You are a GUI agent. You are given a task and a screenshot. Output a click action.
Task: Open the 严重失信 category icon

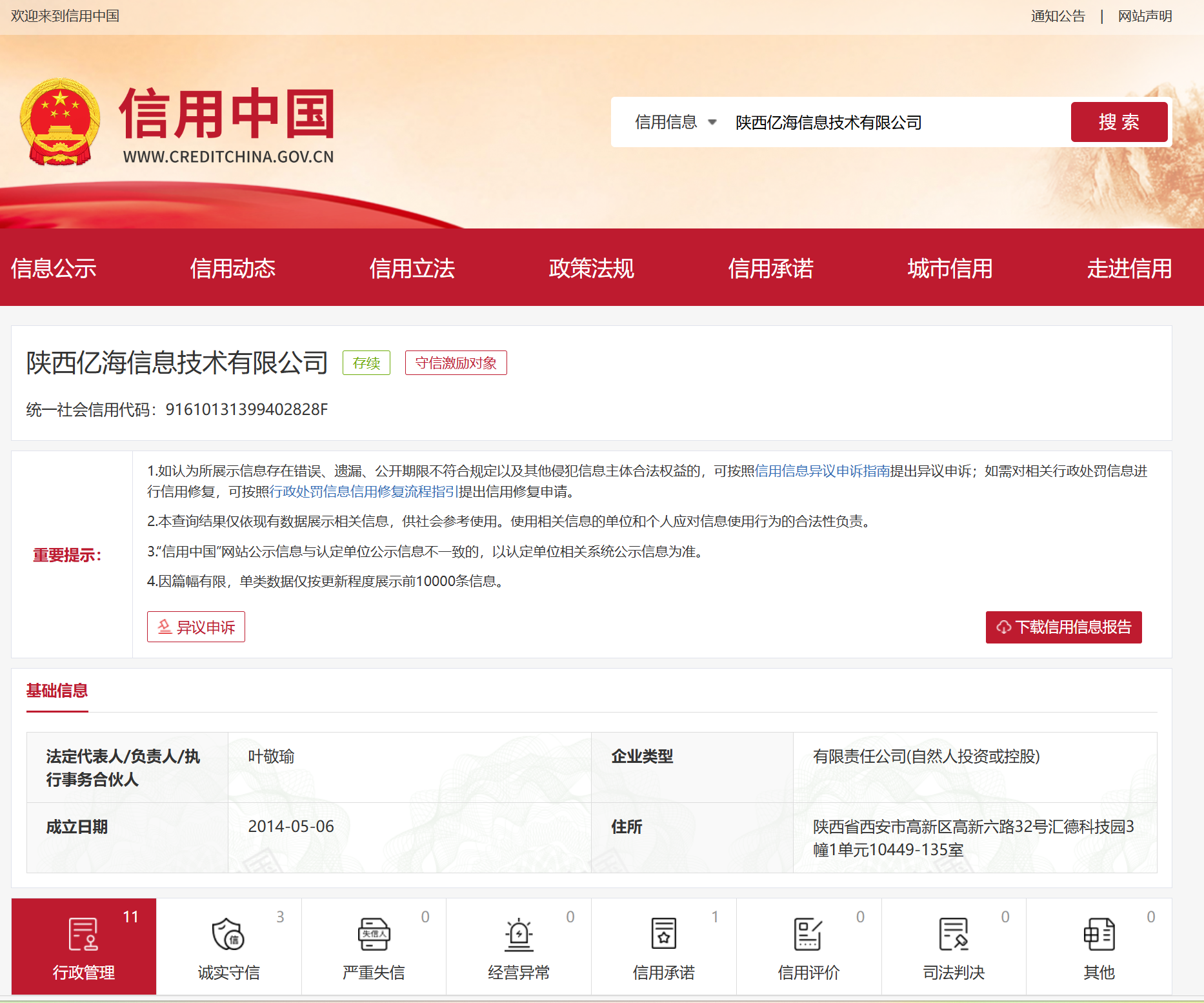coord(374,934)
